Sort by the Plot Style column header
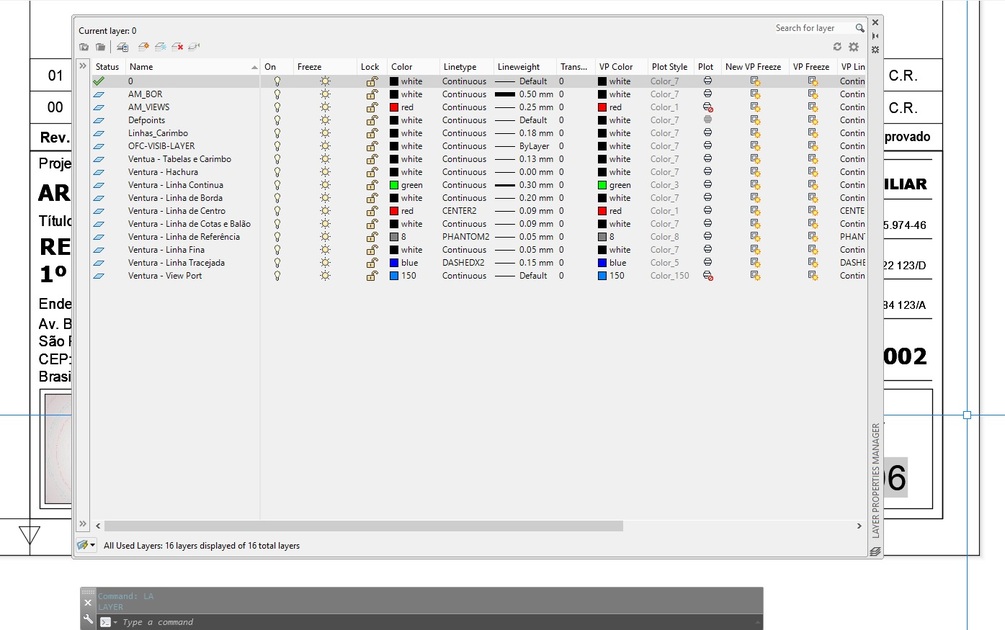This screenshot has height=630, width=1005. [670, 67]
